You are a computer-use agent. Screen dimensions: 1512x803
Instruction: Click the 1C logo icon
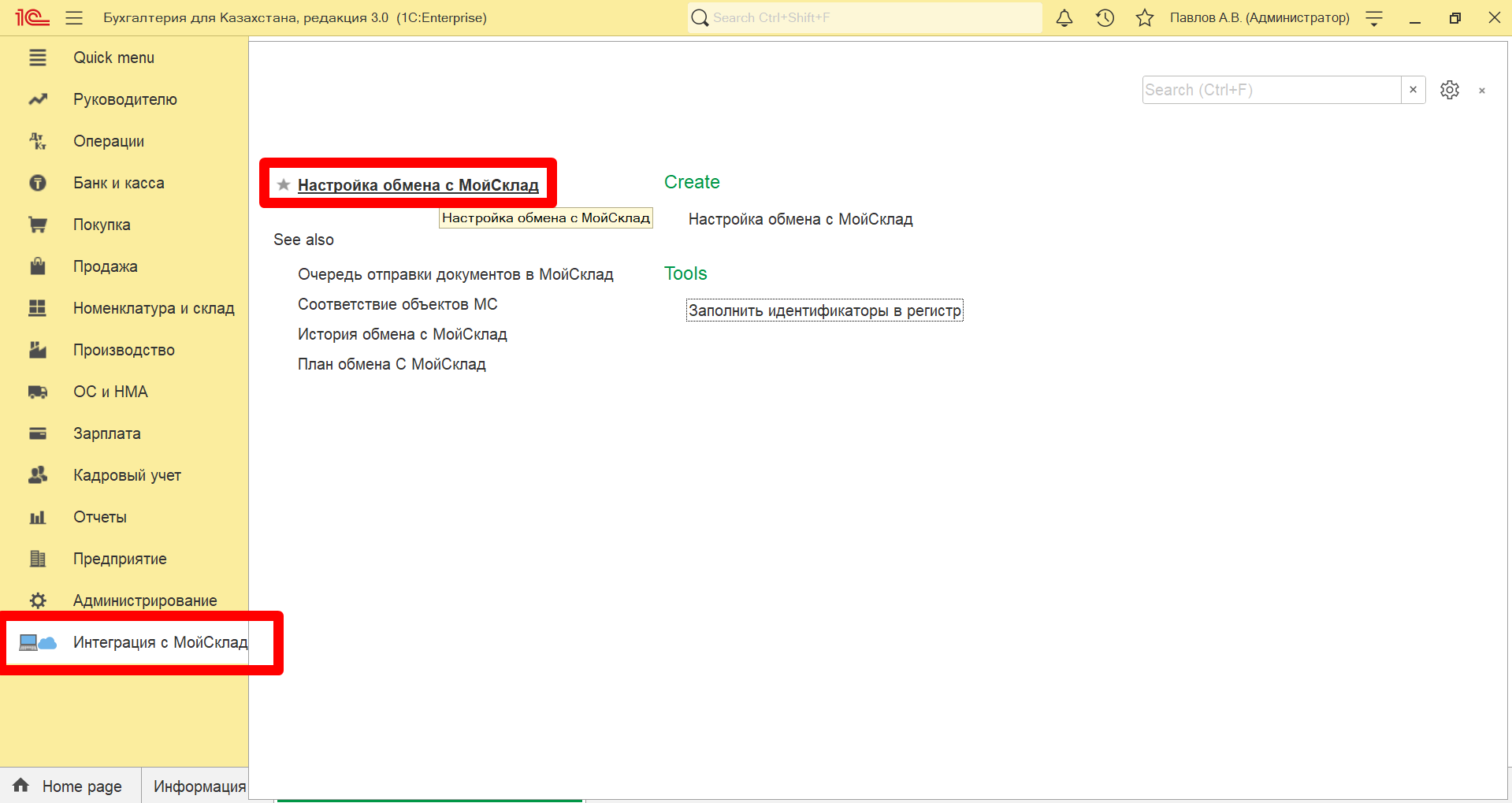pyautogui.click(x=32, y=17)
